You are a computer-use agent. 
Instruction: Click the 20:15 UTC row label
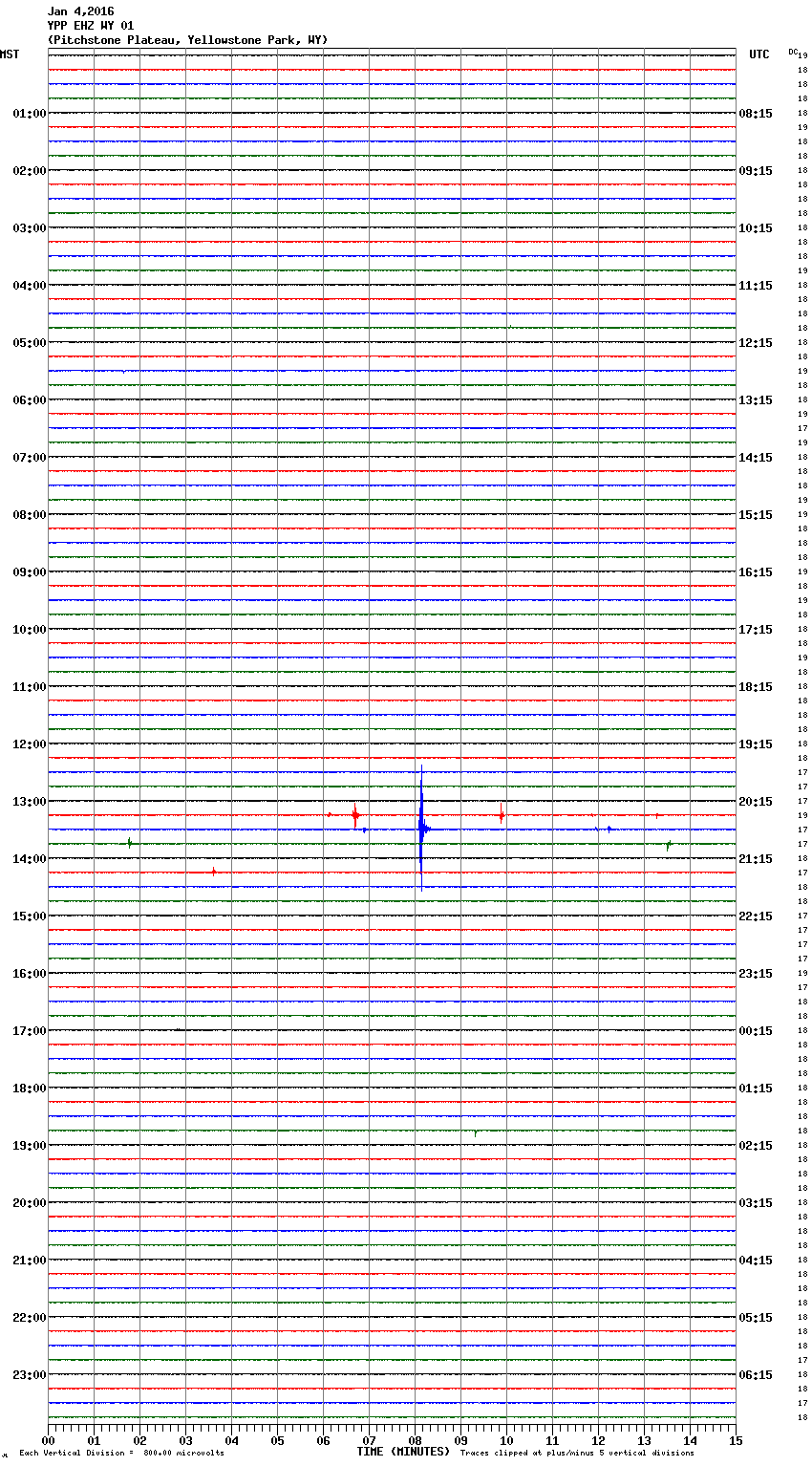point(756,802)
